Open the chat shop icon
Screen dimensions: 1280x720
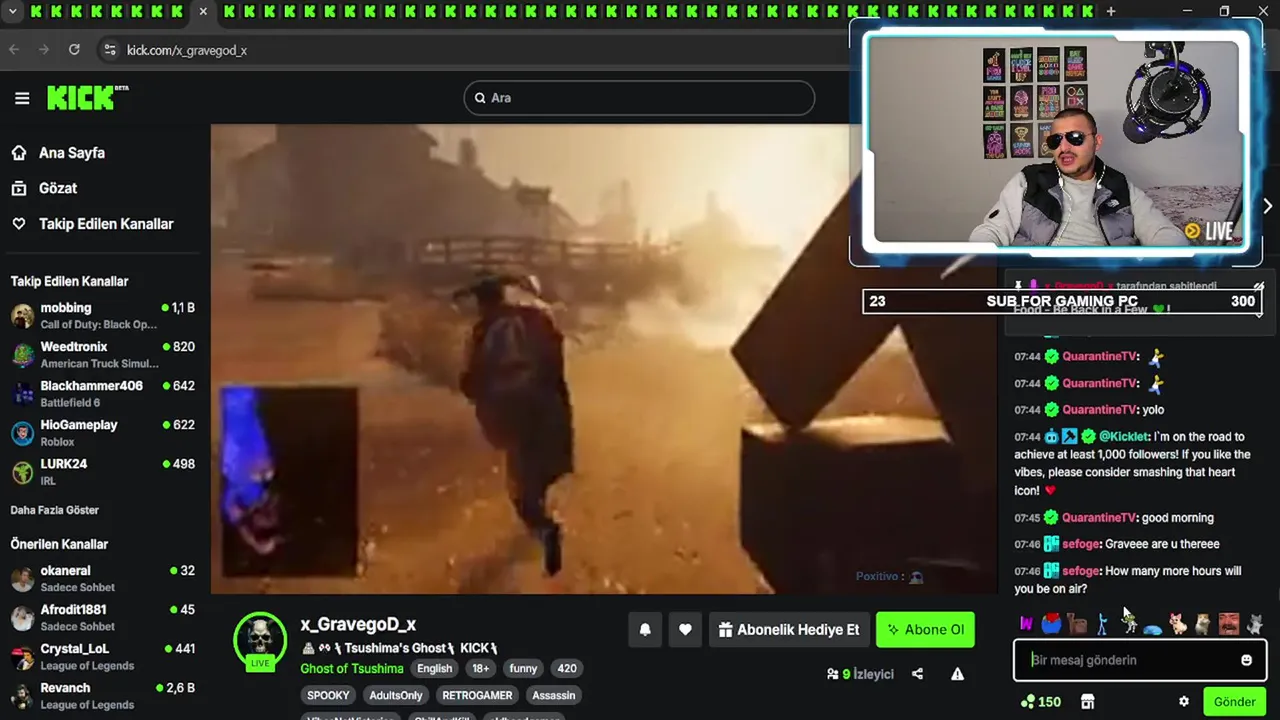(x=1088, y=702)
